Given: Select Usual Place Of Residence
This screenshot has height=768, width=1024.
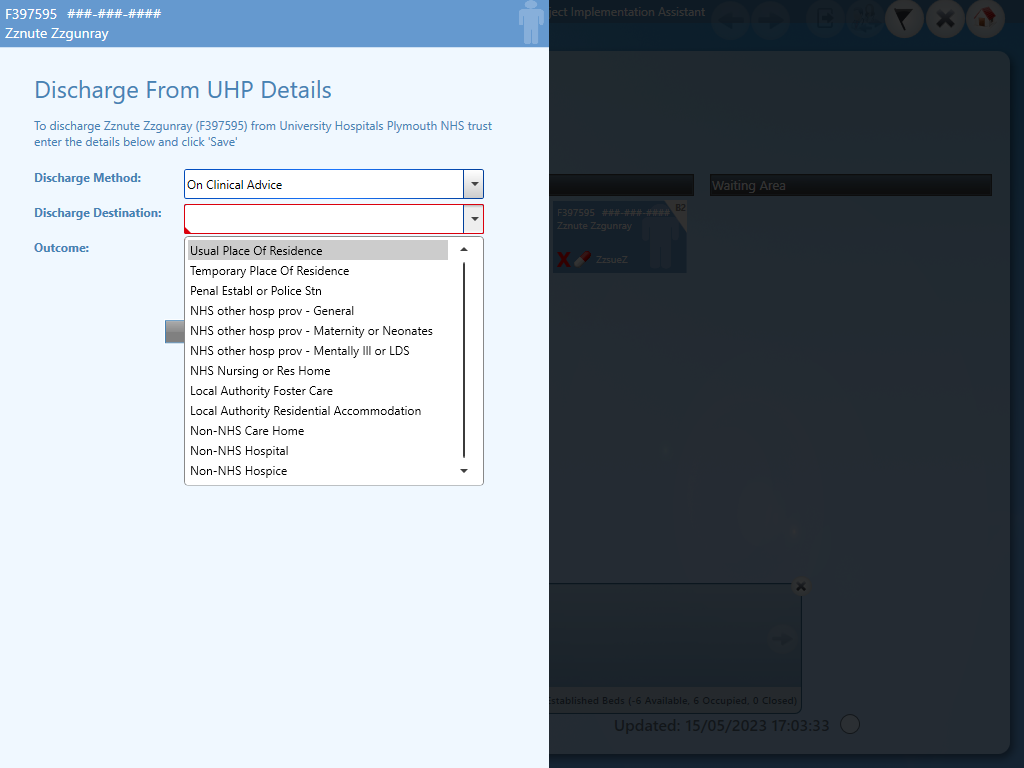Looking at the screenshot, I should pos(318,250).
